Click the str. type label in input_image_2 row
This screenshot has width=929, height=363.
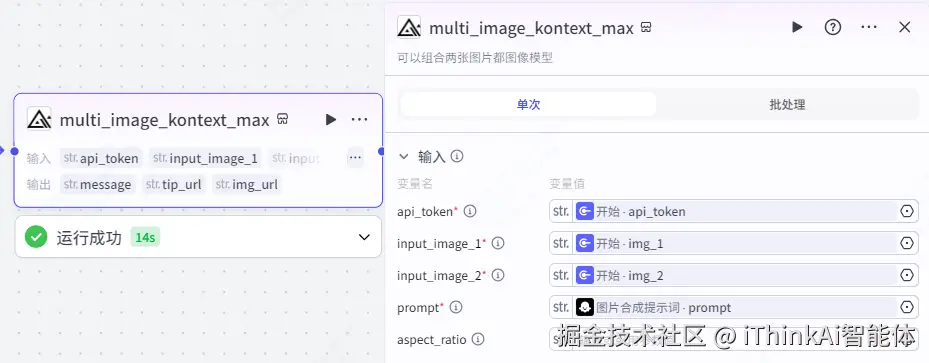tap(560, 275)
